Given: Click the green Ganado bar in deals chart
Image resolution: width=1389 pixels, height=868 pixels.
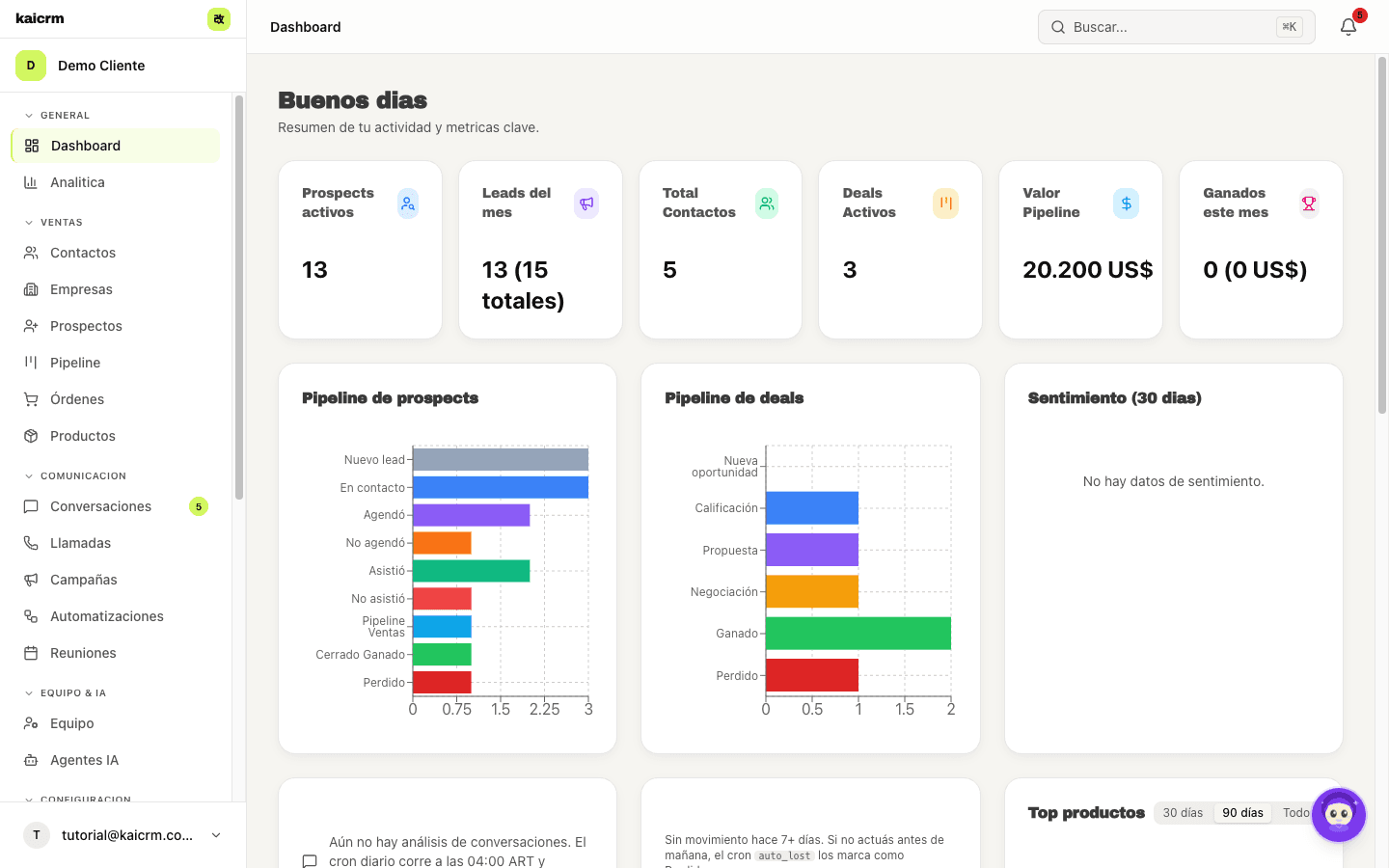Looking at the screenshot, I should [x=858, y=634].
